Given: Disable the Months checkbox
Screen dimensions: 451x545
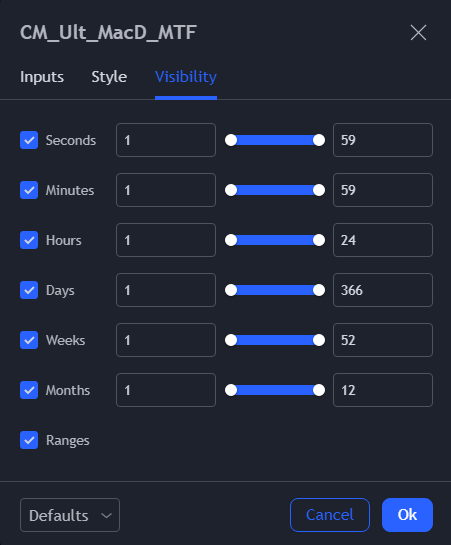Looking at the screenshot, I should tap(29, 390).
